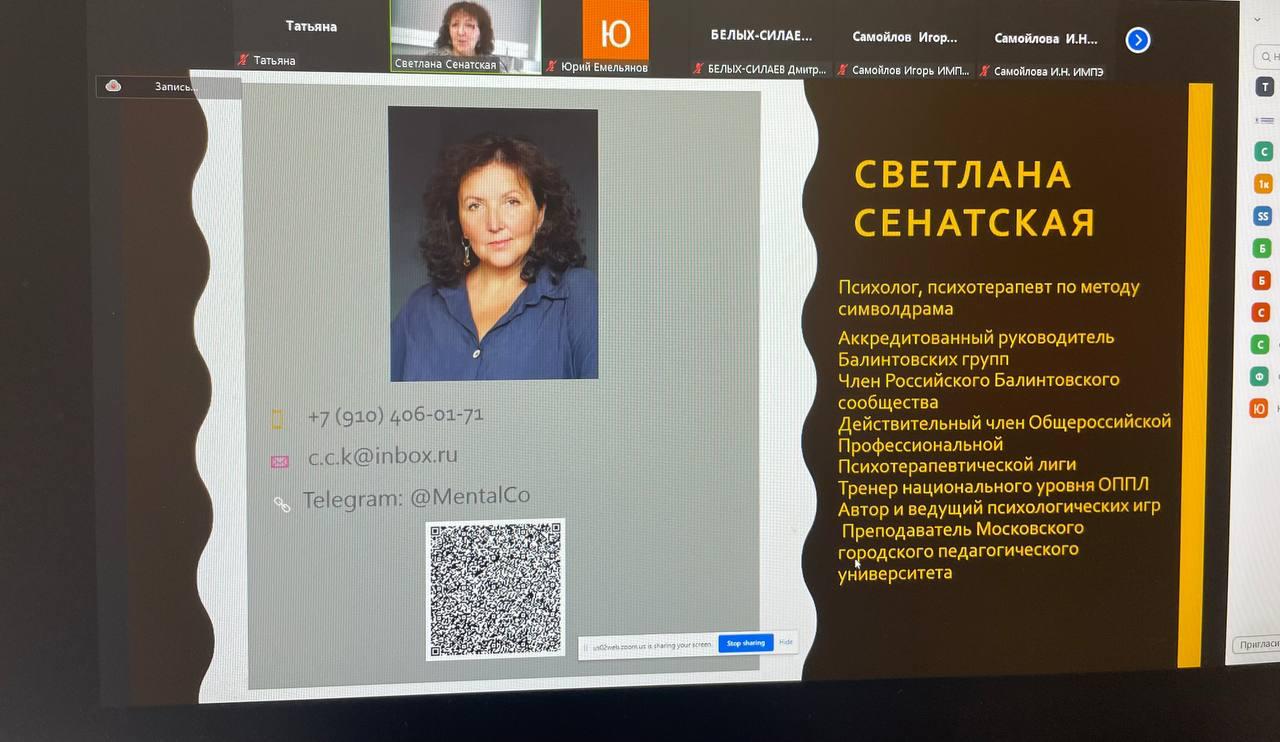Image resolution: width=1280 pixels, height=742 pixels.
Task: Click the QR code on the slide
Action: tap(495, 589)
